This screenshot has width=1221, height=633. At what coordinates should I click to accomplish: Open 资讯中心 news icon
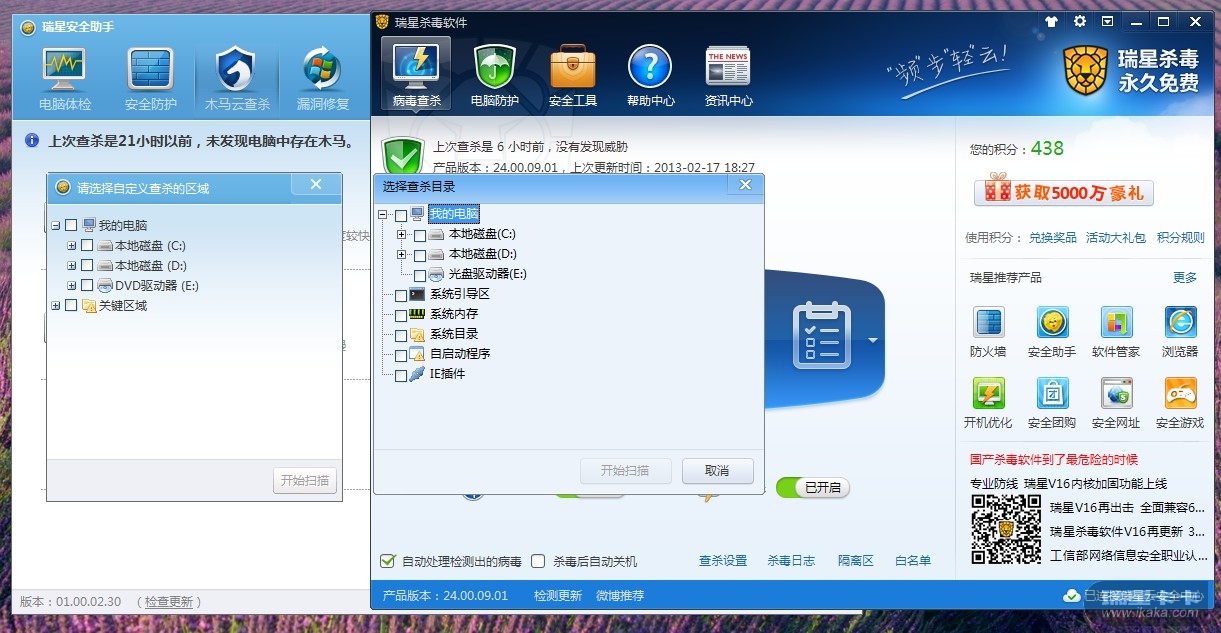(728, 75)
